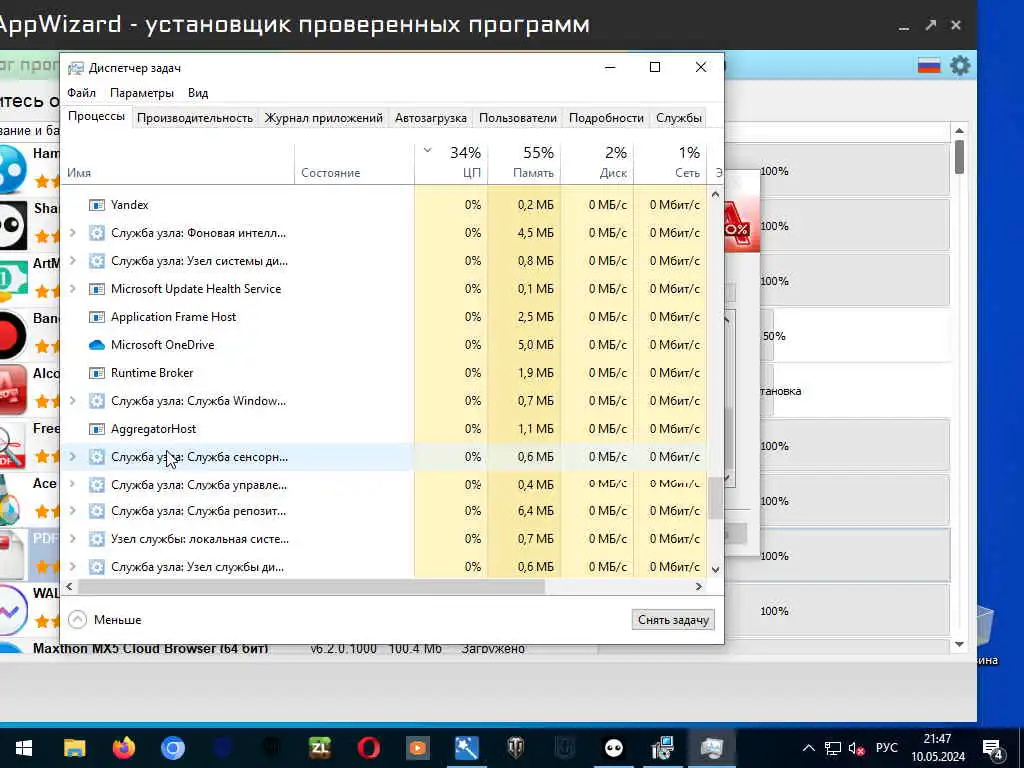This screenshot has width=1024, height=768.
Task: Switch to the Службы tab
Action: click(x=679, y=118)
